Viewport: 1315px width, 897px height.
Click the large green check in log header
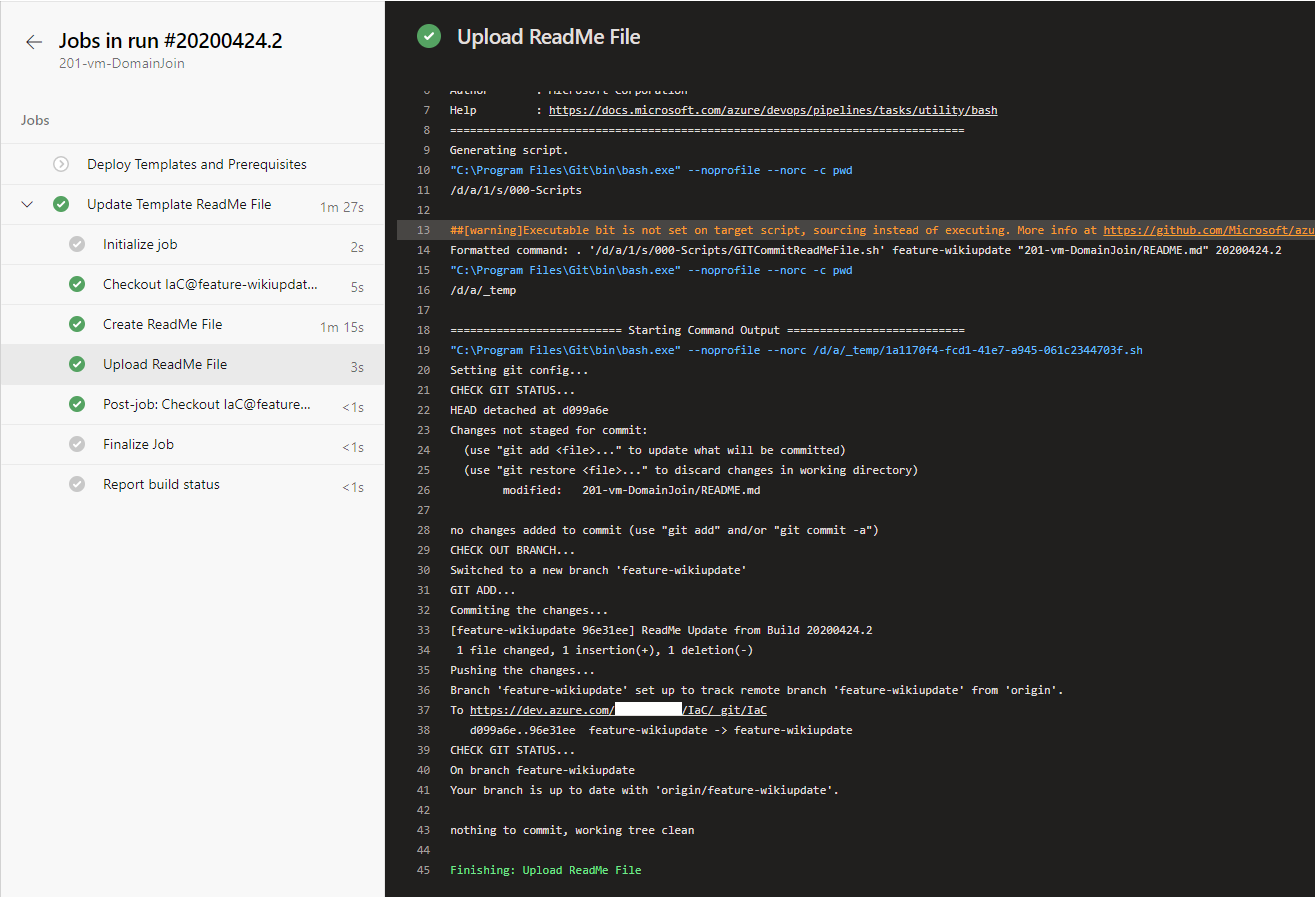click(429, 37)
